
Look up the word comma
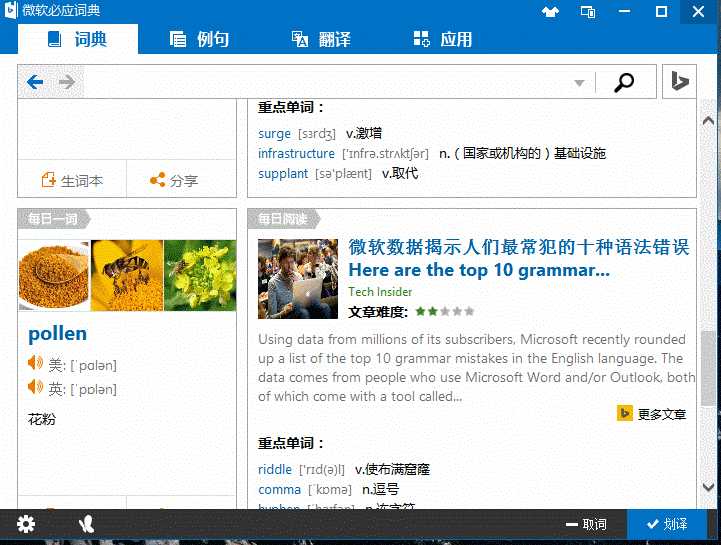coord(280,489)
